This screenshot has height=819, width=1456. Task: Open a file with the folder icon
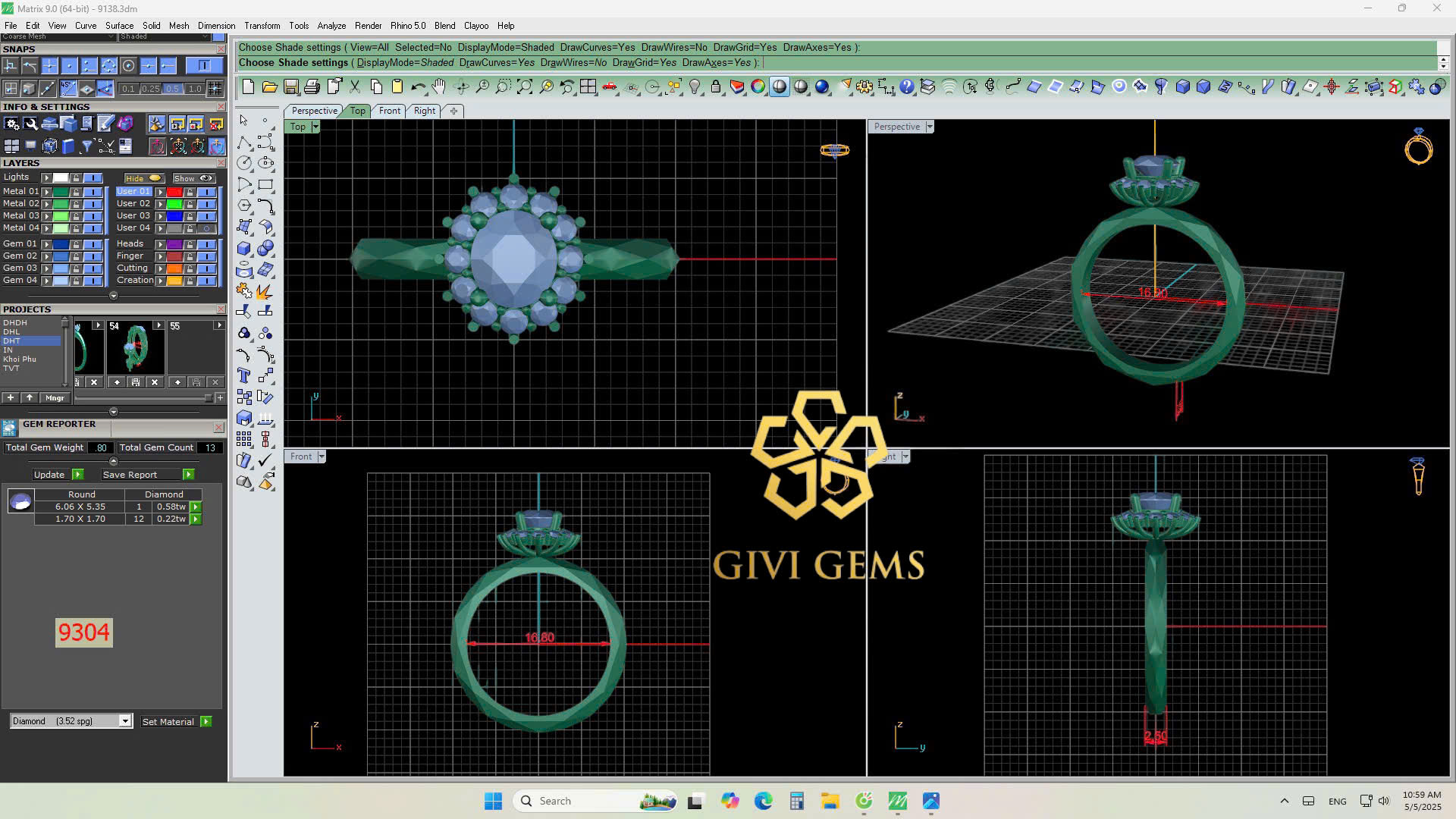click(x=269, y=87)
